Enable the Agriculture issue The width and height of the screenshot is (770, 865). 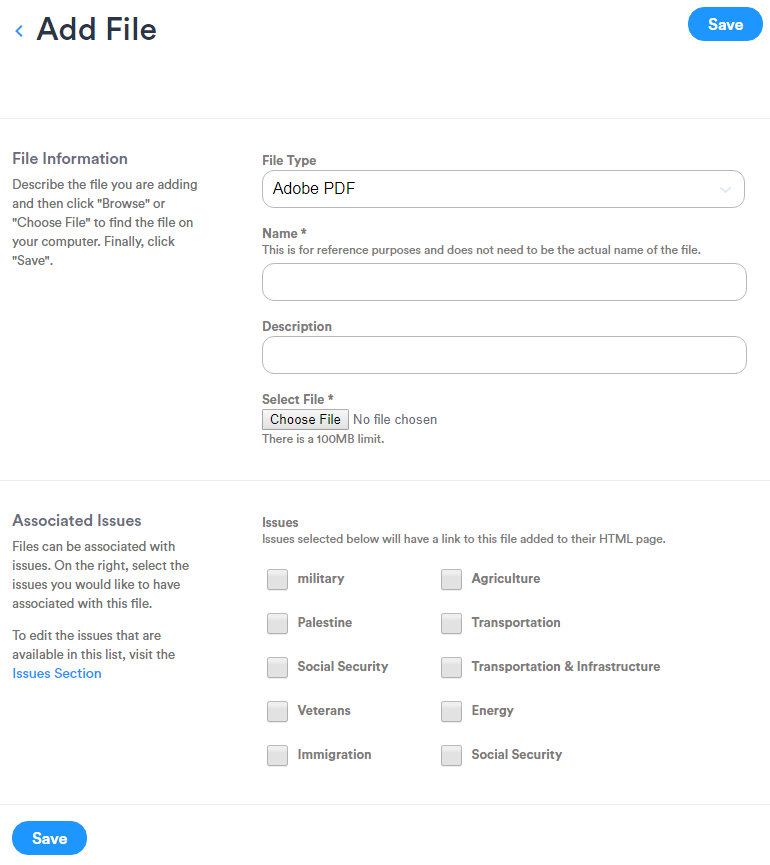pyautogui.click(x=451, y=579)
